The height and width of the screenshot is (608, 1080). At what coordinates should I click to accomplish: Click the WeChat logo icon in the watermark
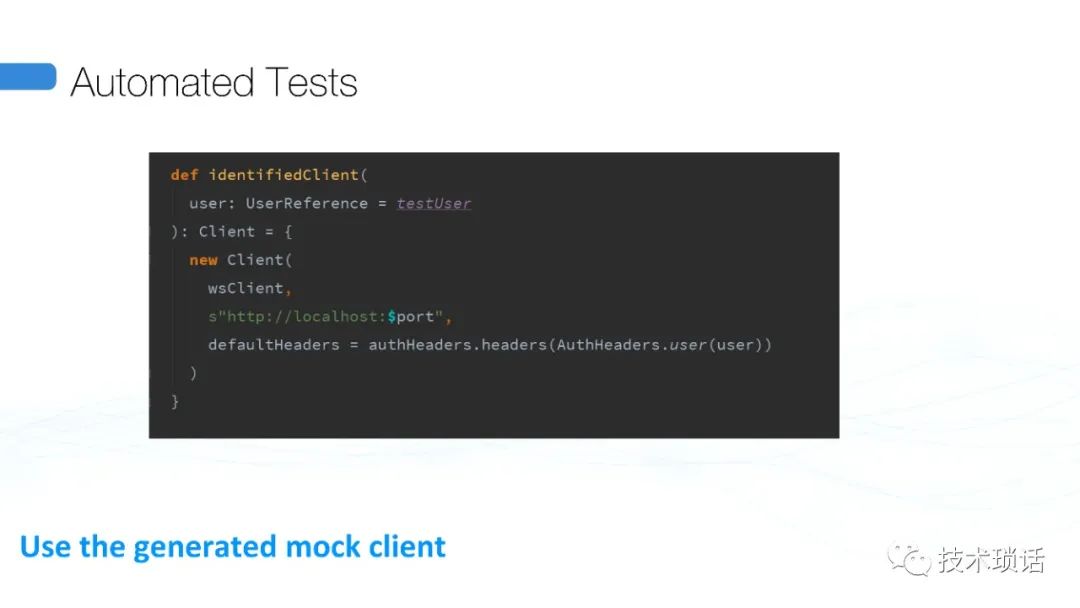click(x=909, y=560)
